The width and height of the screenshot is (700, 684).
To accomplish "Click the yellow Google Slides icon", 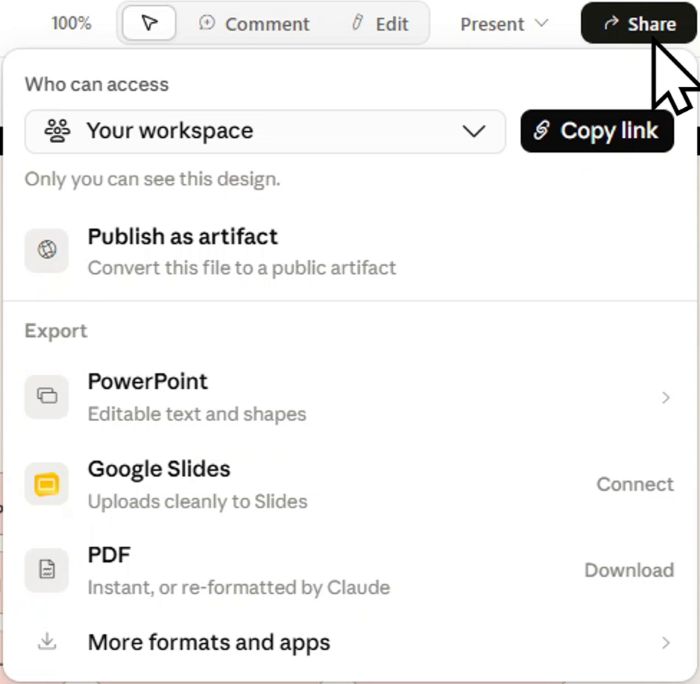I will (x=47, y=484).
